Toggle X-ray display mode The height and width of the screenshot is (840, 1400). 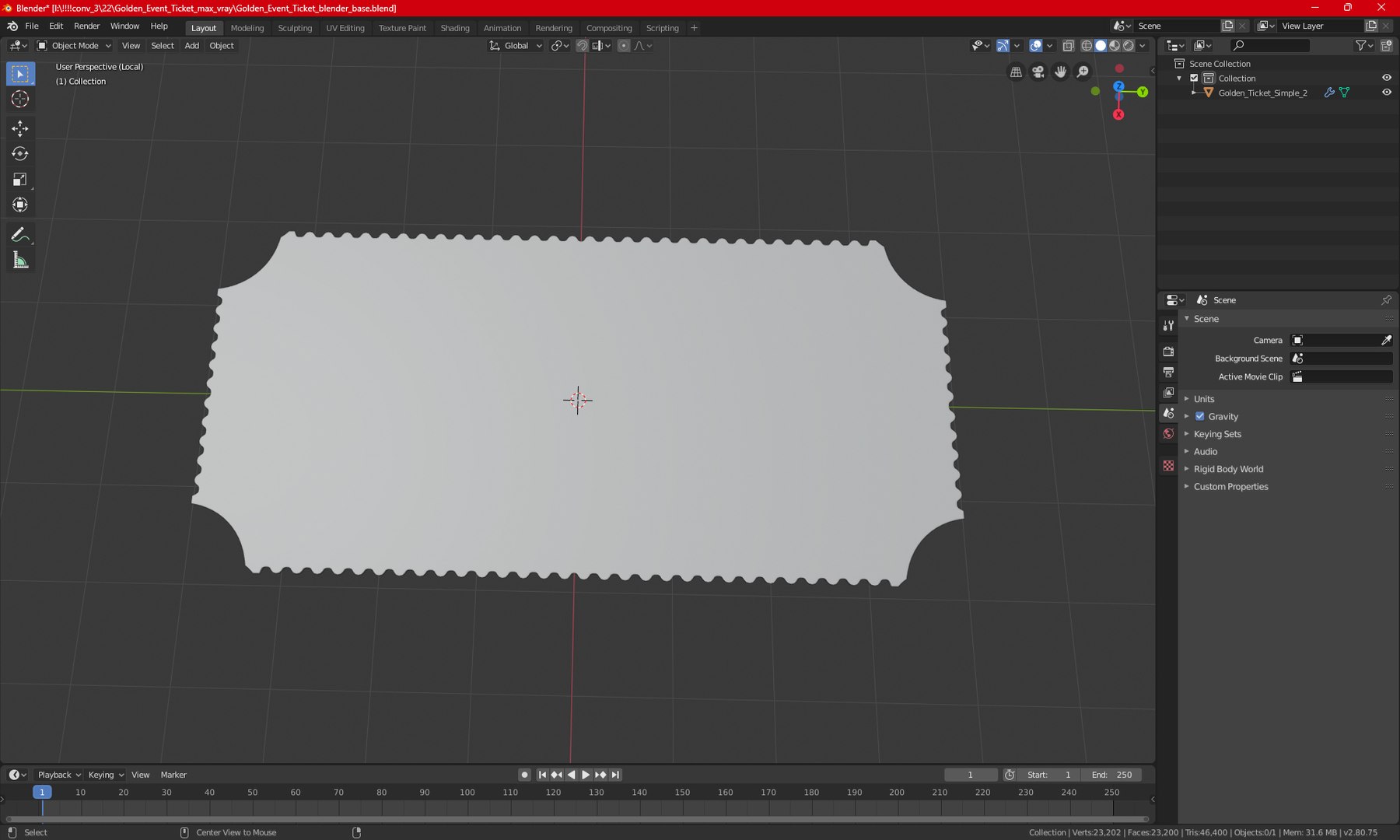tap(1069, 46)
